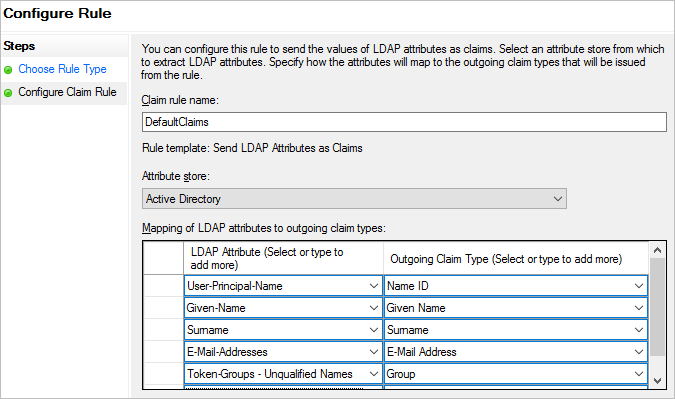
Task: Select the row header of User-Principal-Name row
Action: pos(164,286)
